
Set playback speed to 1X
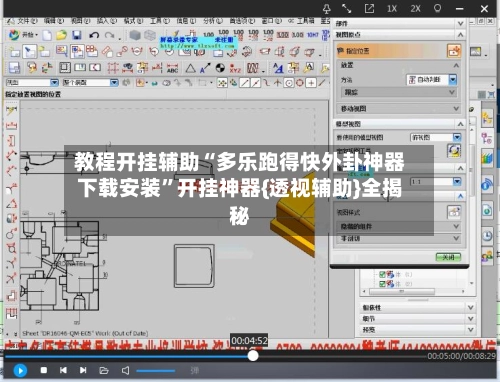(392, 8)
